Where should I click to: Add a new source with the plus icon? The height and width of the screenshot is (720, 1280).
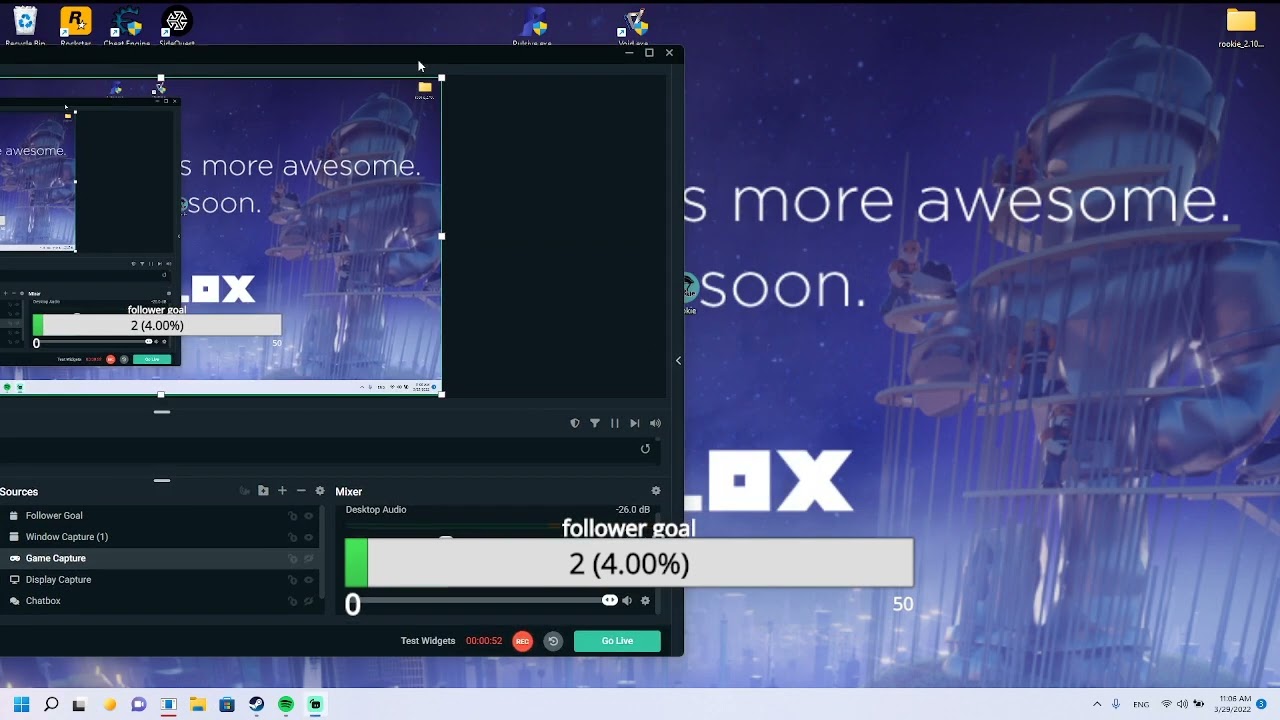(282, 491)
